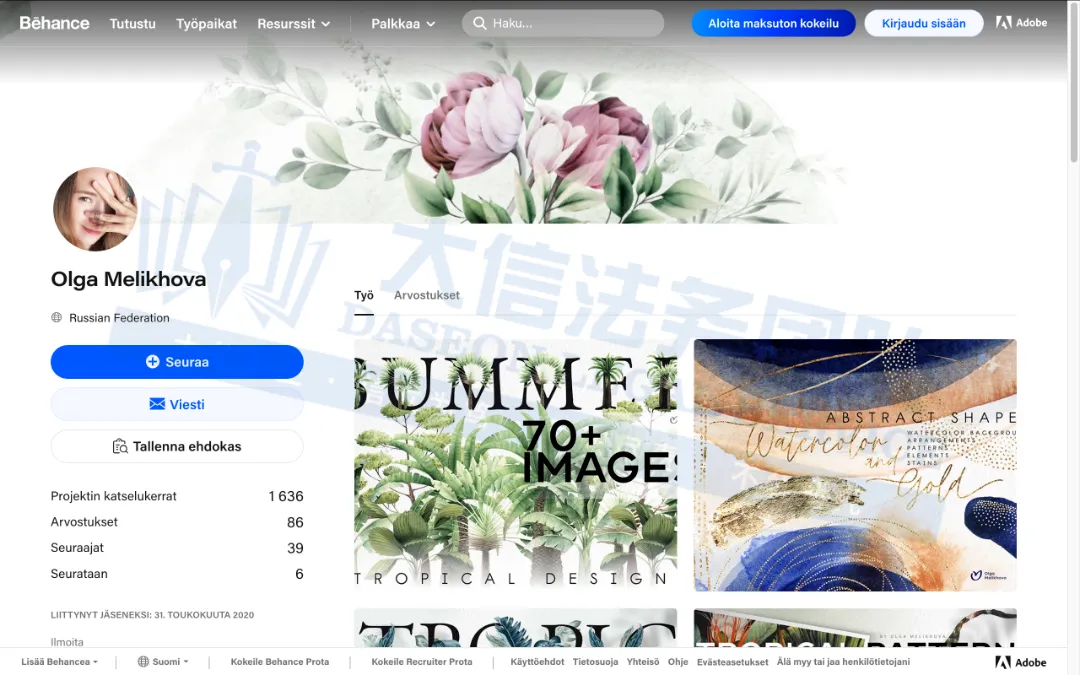The image size is (1080, 675).
Task: Click the search magnifier icon
Action: click(479, 23)
